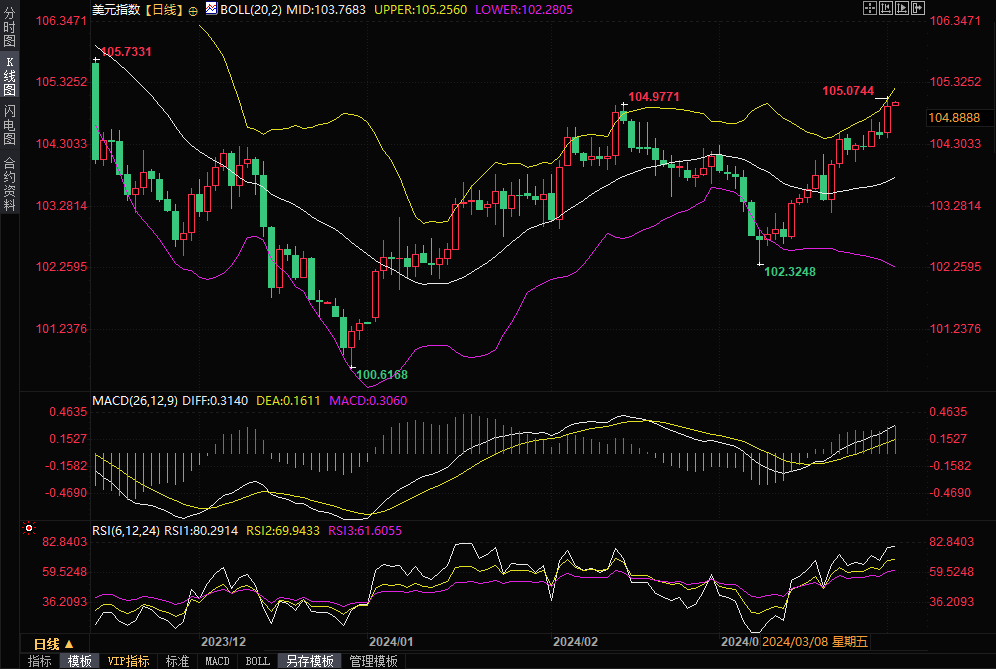The width and height of the screenshot is (996, 669).
Task: Open the 合约资料 side tab
Action: coord(10,183)
